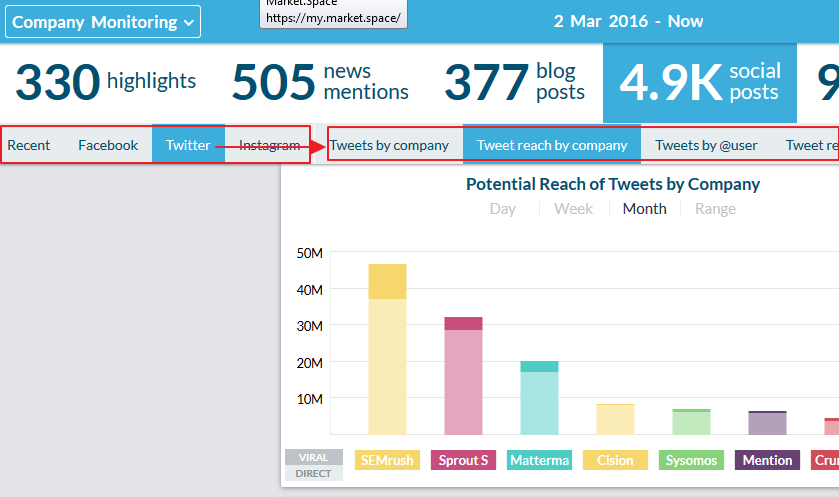Select the 505 news mentions counter
The width and height of the screenshot is (839, 497).
tap(321, 82)
